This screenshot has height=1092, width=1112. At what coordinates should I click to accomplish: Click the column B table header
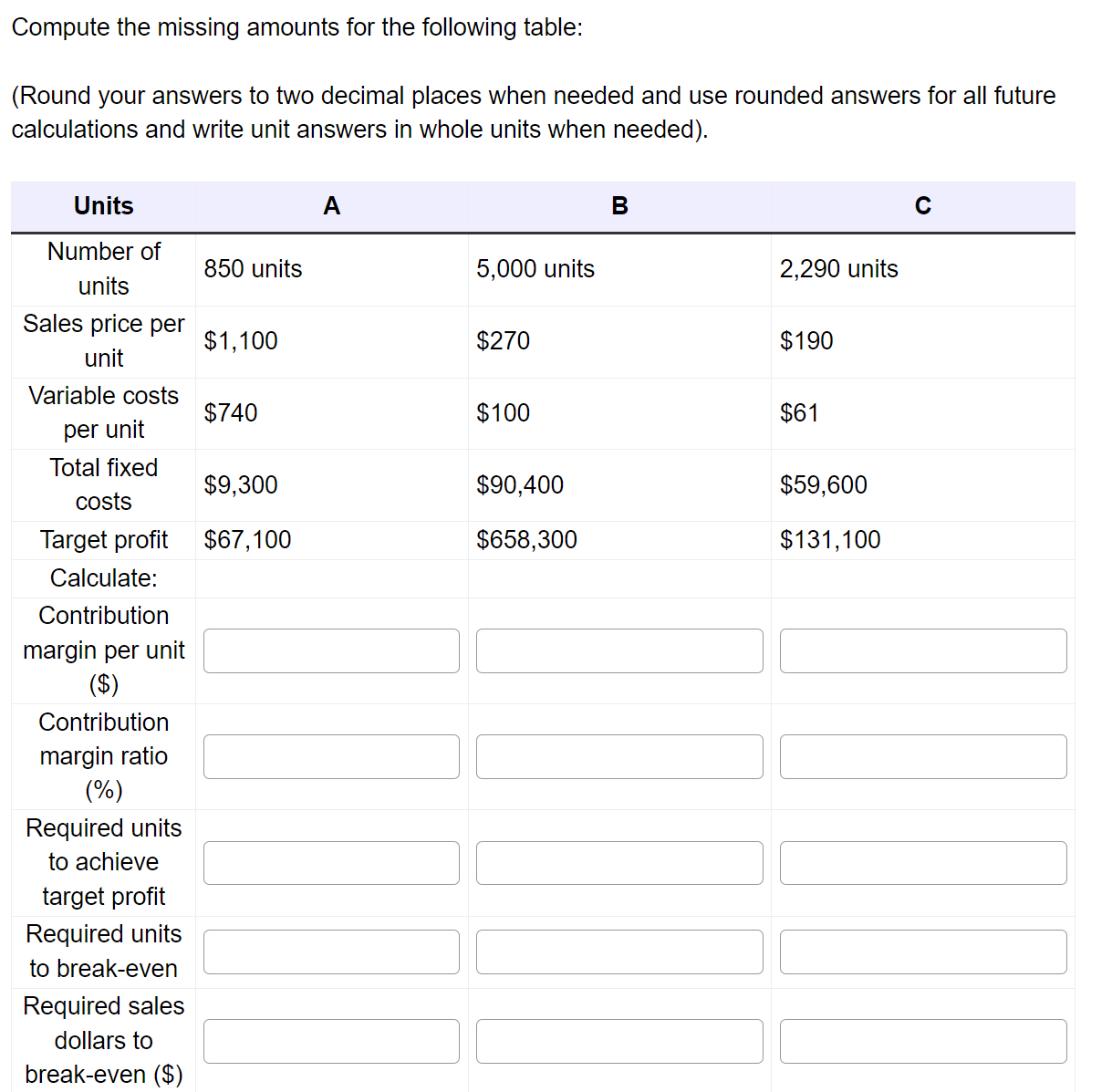618,206
